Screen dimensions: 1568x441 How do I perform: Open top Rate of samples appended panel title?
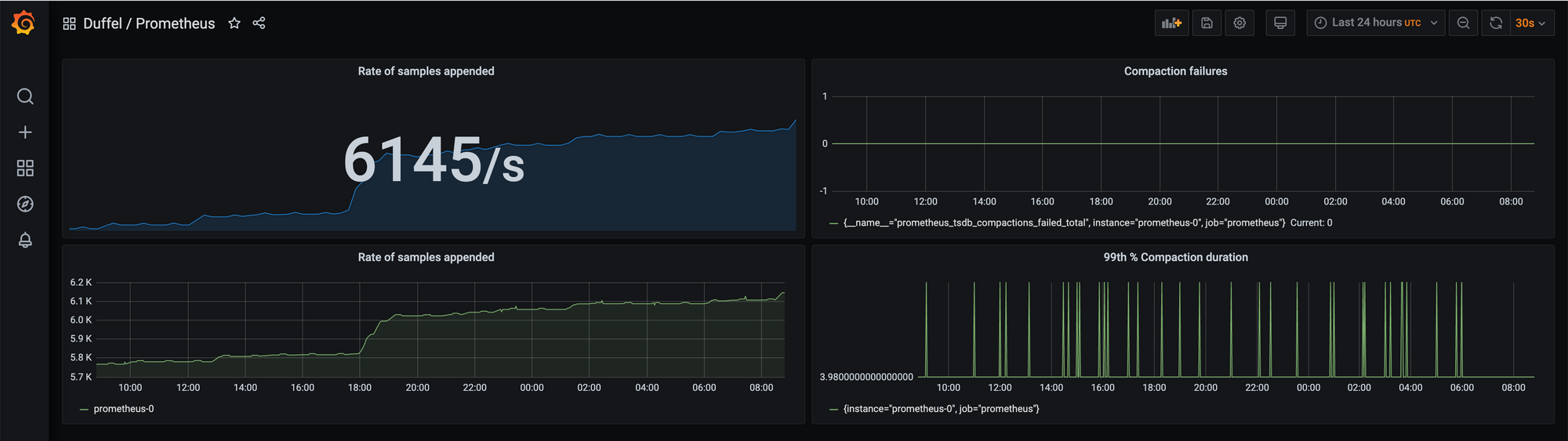tap(426, 71)
